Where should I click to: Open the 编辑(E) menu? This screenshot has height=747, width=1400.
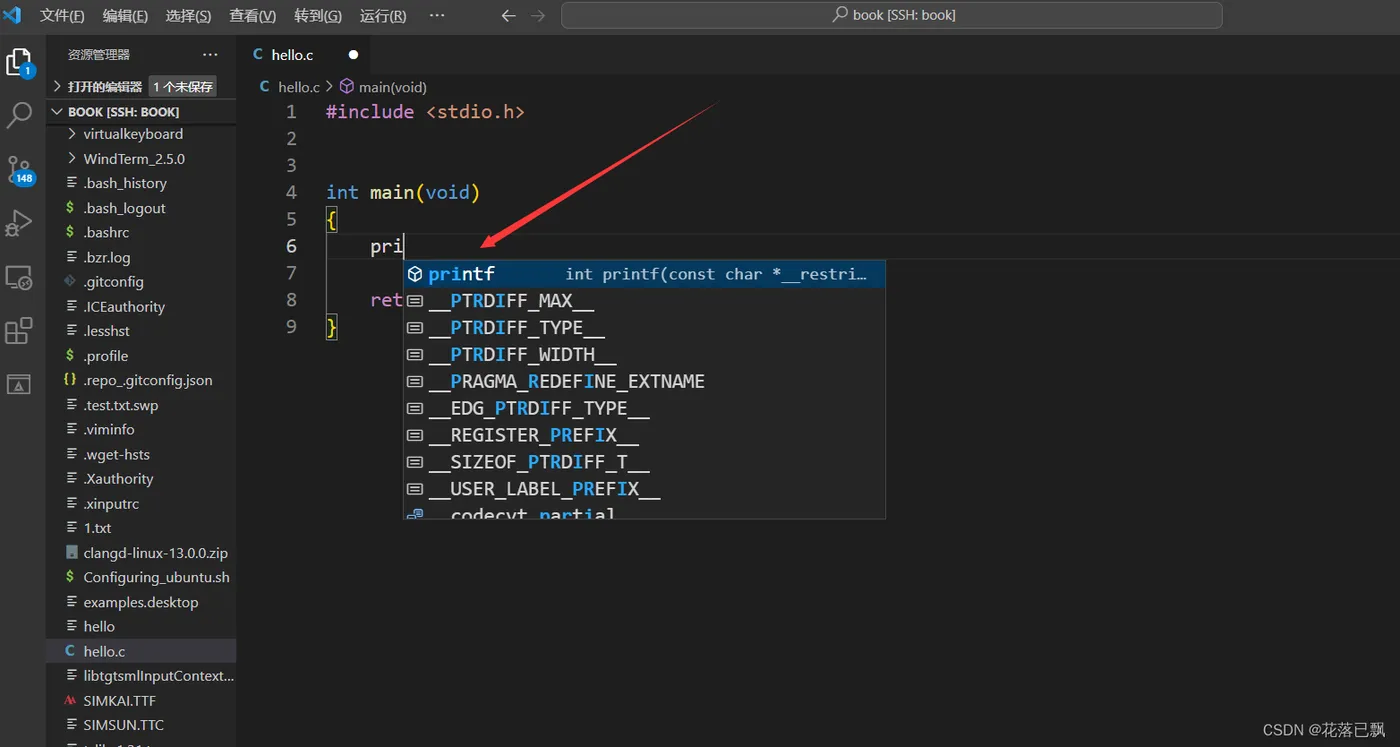pyautogui.click(x=125, y=15)
